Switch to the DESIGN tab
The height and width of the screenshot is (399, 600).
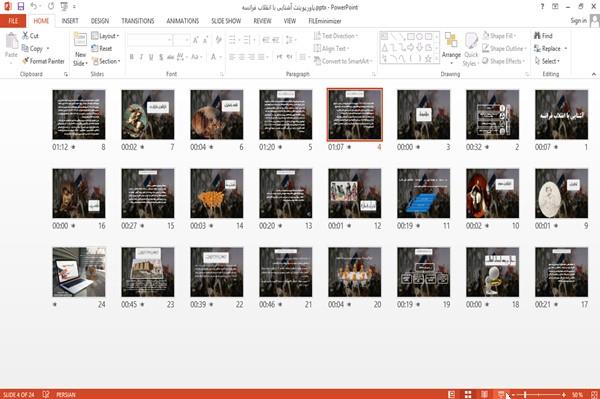click(100, 21)
